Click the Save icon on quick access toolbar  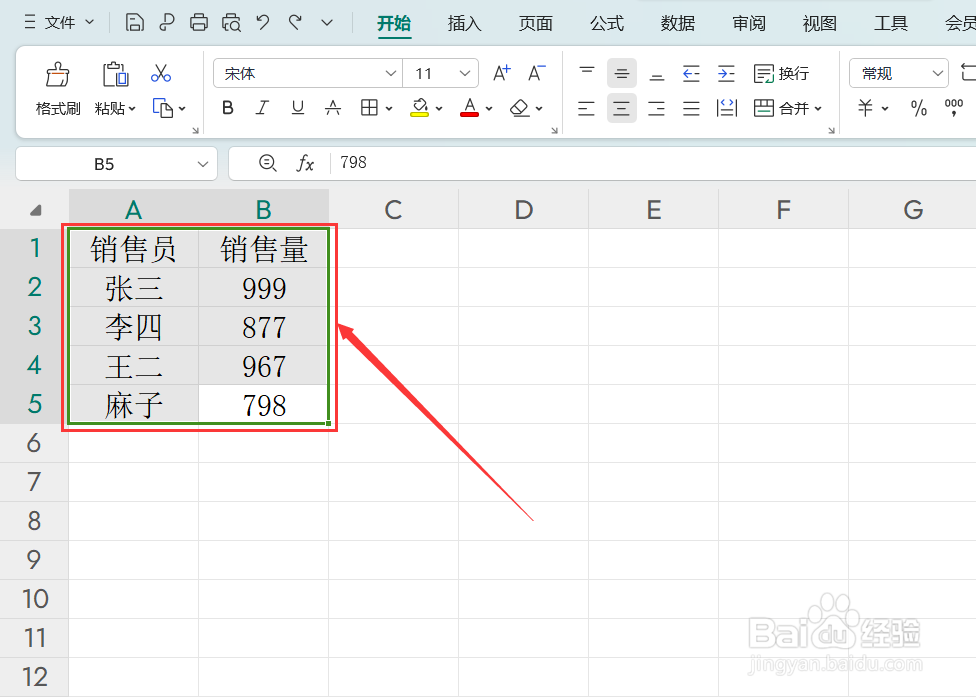click(x=134, y=21)
